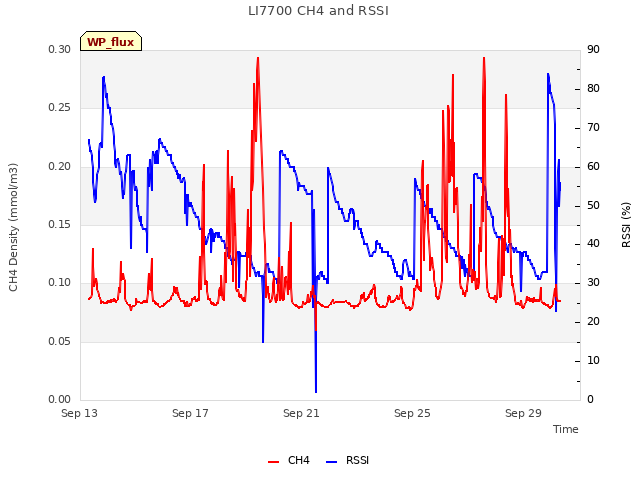Click the 20 right axis value
Viewport: 640px width, 480px height.
click(593, 322)
